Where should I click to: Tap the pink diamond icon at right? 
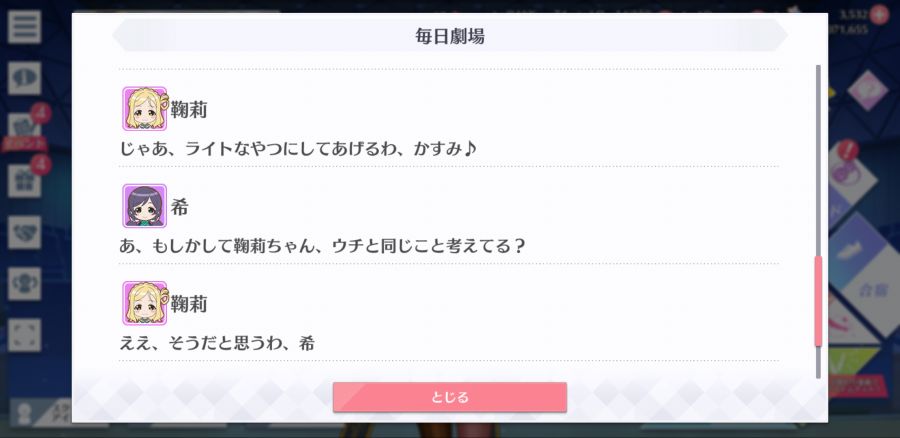tap(867, 90)
